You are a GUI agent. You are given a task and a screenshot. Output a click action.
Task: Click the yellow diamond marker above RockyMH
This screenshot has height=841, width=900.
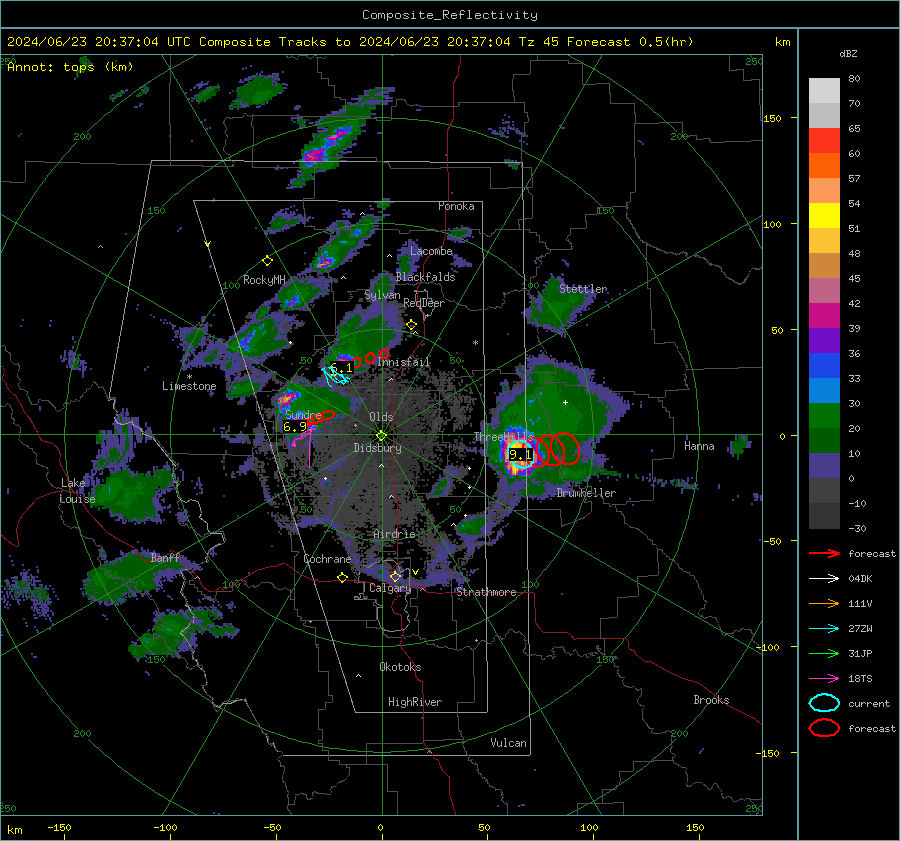(267, 261)
